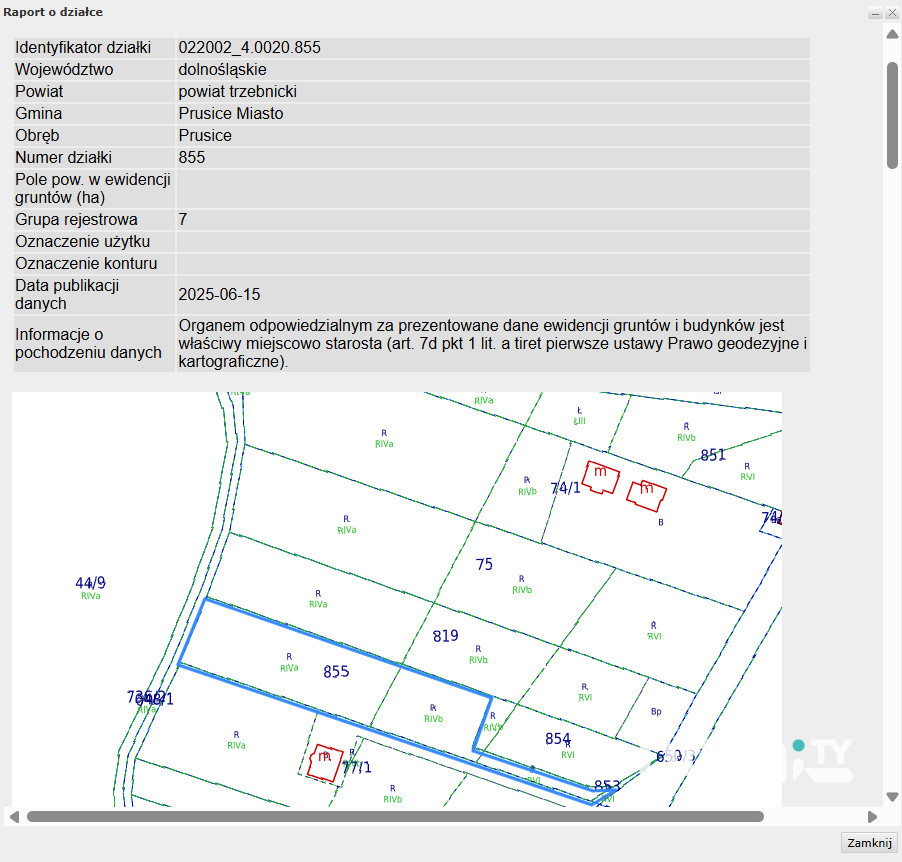Close the report window with X
The image size is (902, 862).
point(890,13)
